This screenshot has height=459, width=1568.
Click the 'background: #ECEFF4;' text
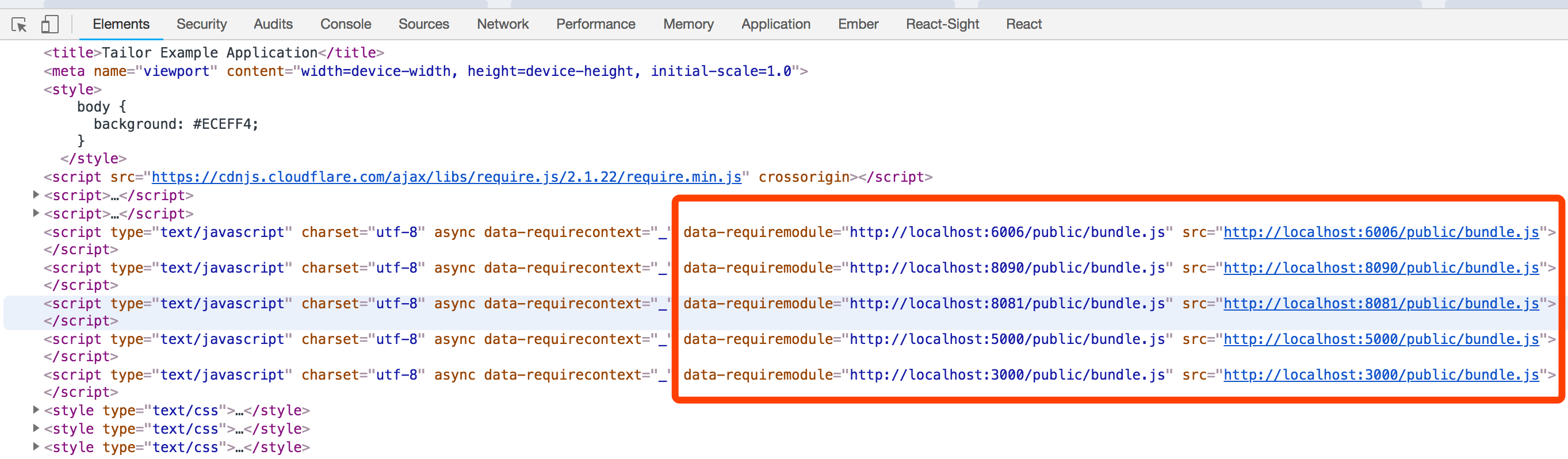click(176, 124)
